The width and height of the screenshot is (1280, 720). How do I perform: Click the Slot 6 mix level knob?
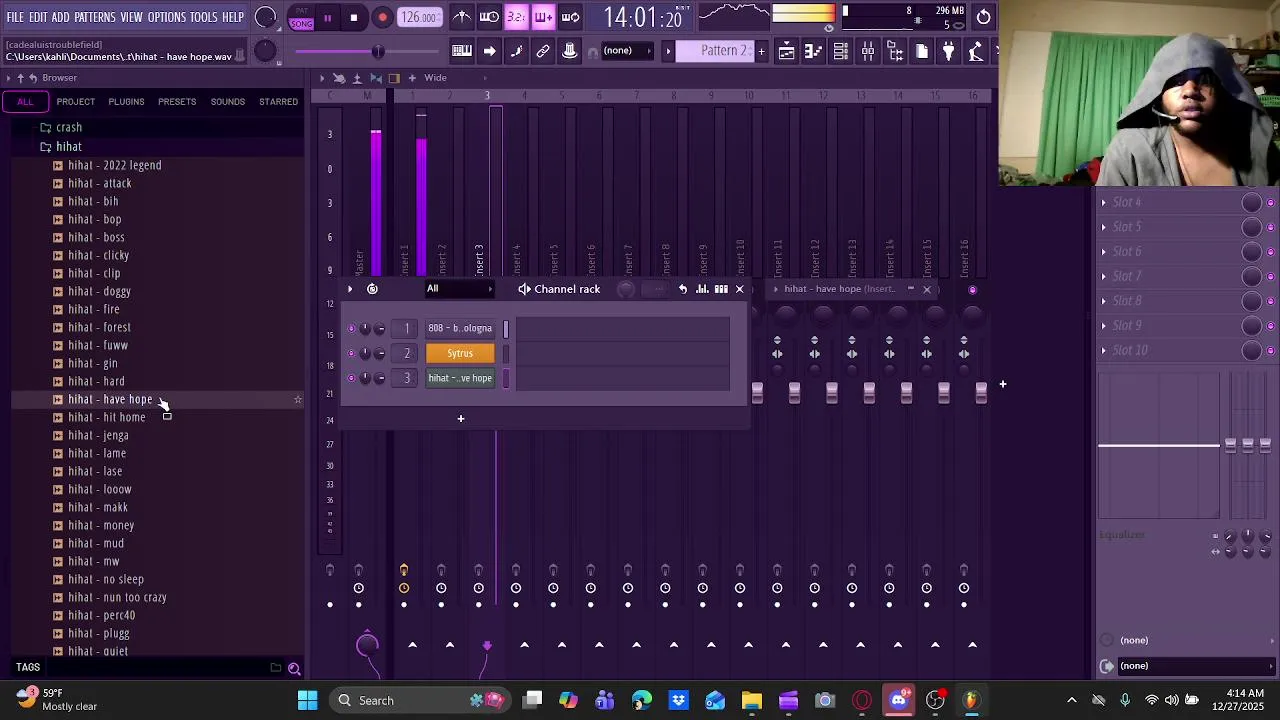pyautogui.click(x=1251, y=252)
